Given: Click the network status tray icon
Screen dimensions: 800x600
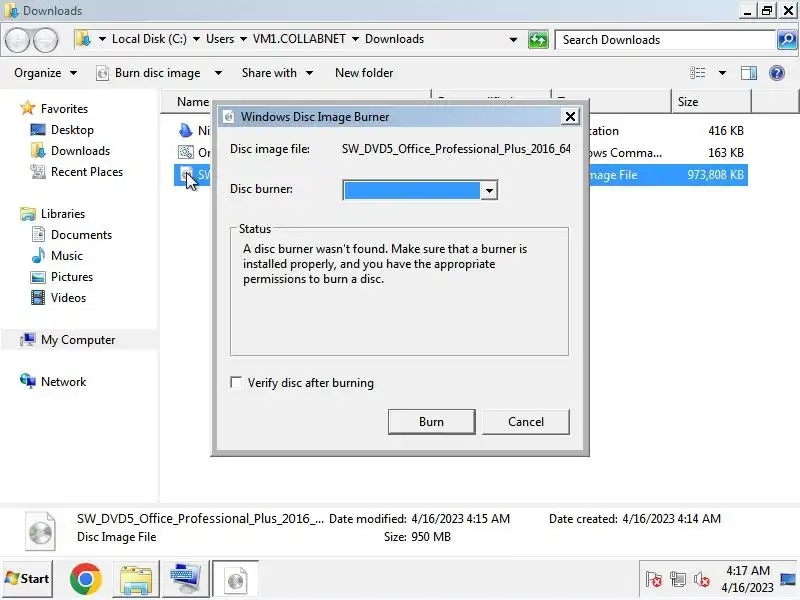Looking at the screenshot, I should click(678, 580).
